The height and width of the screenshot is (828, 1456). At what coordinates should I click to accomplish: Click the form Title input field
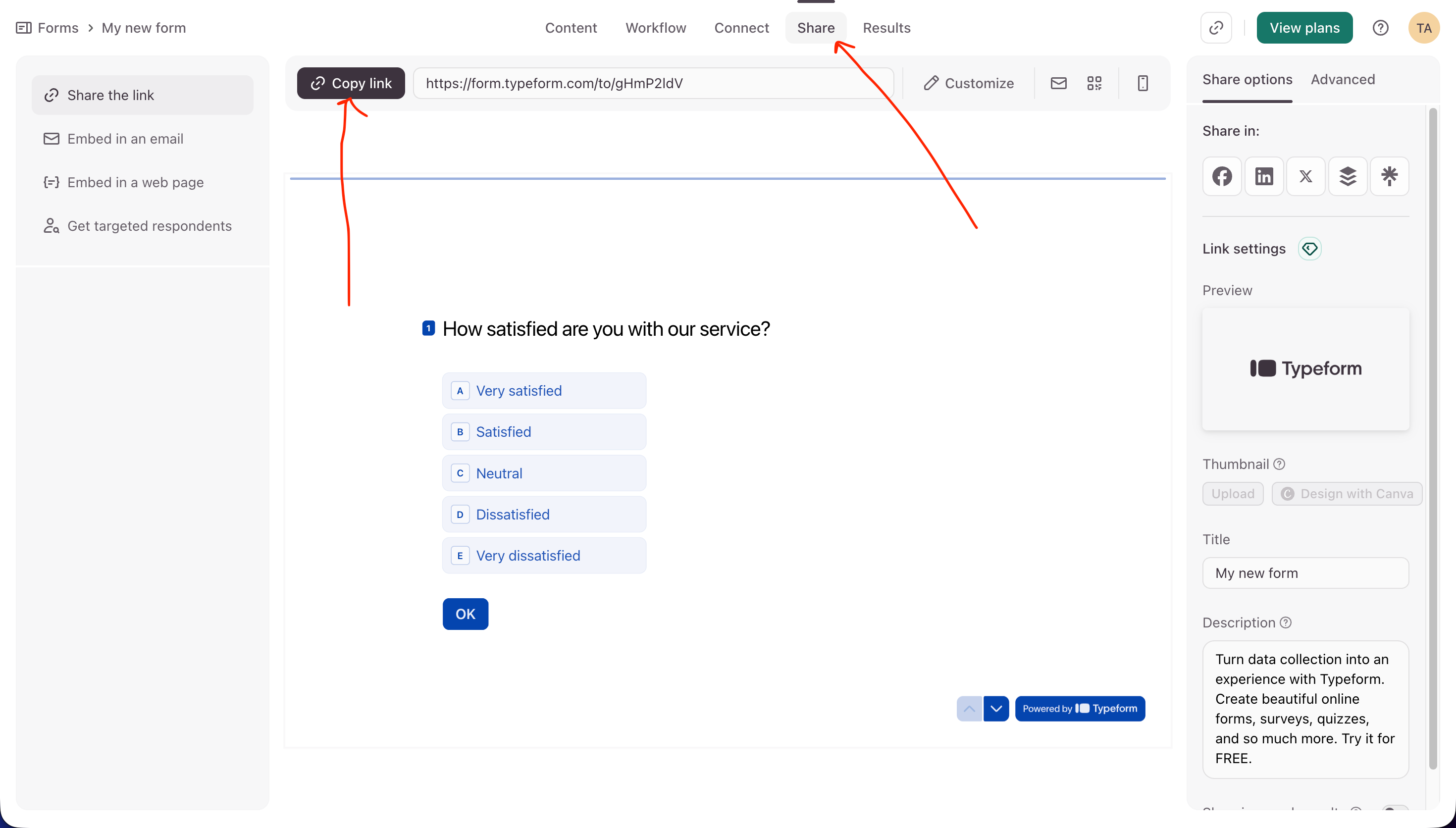click(x=1305, y=573)
